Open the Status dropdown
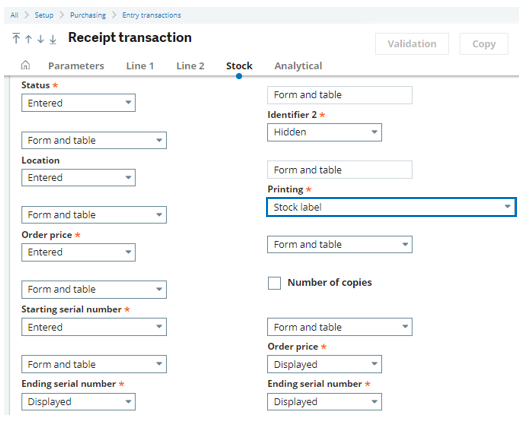The image size is (523, 422). tap(78, 103)
